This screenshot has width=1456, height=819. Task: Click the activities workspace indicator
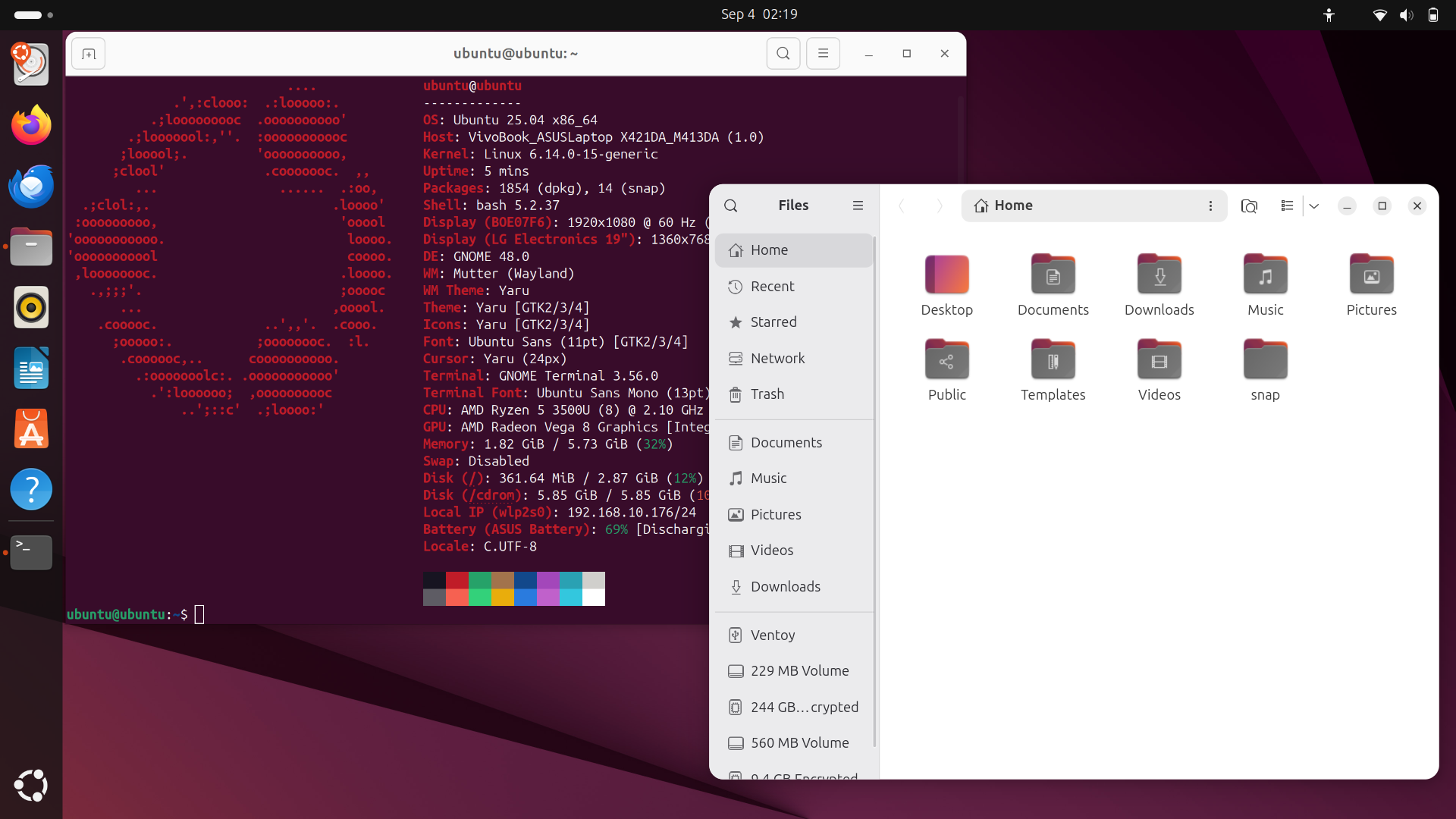pyautogui.click(x=33, y=14)
